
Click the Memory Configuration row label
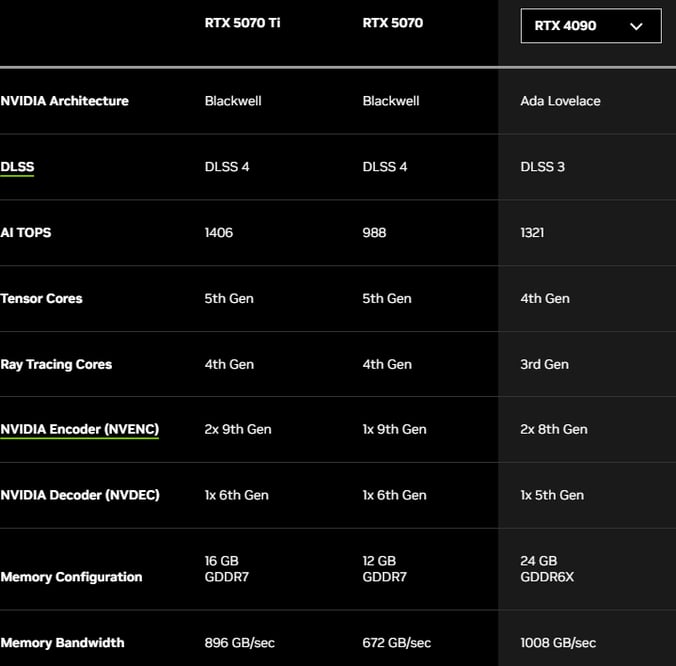(71, 577)
